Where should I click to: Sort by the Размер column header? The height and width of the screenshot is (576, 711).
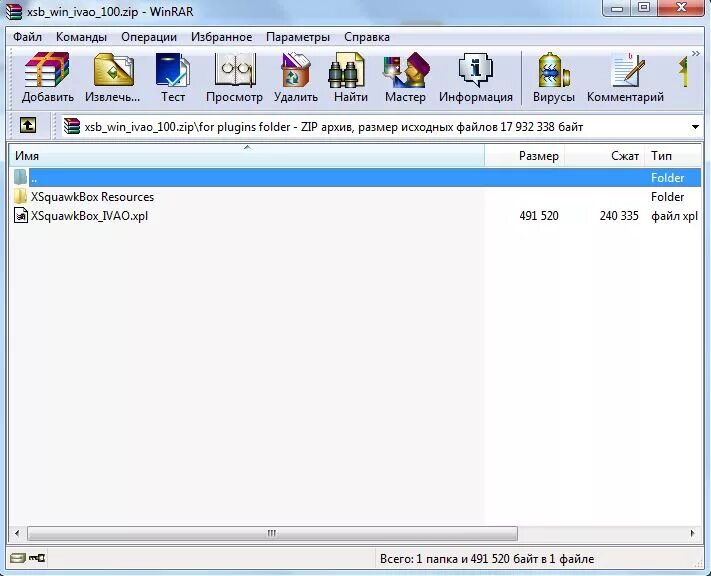tap(525, 156)
